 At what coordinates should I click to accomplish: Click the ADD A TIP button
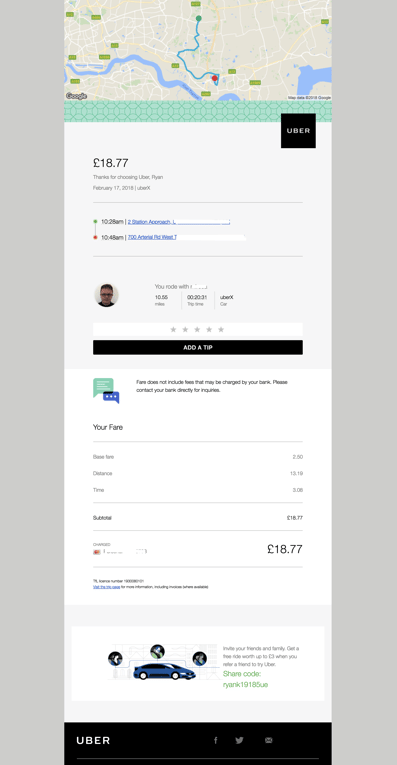[198, 347]
